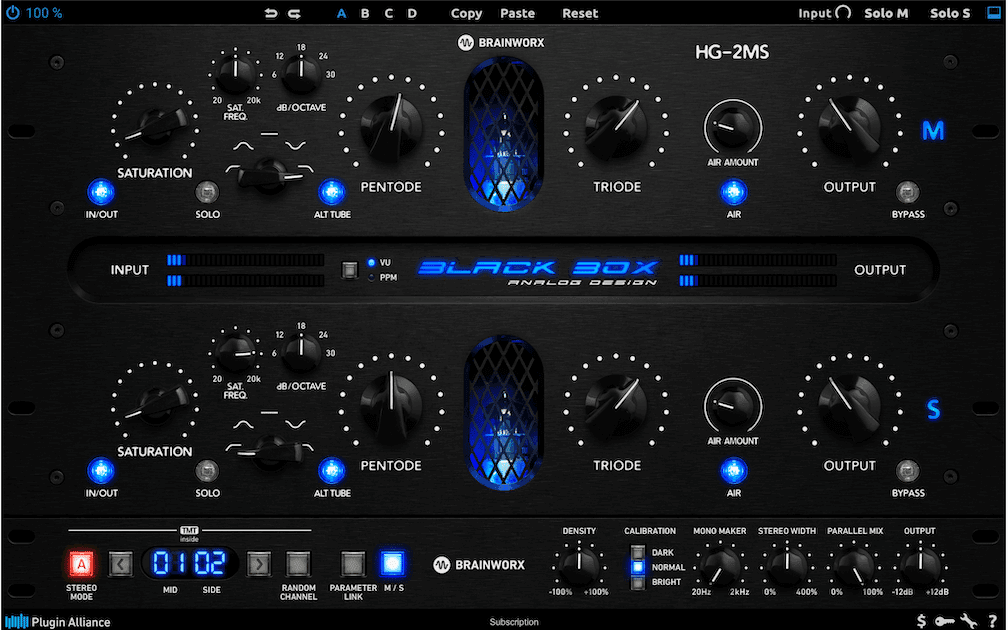Click next TMT channel arrow

point(258,564)
